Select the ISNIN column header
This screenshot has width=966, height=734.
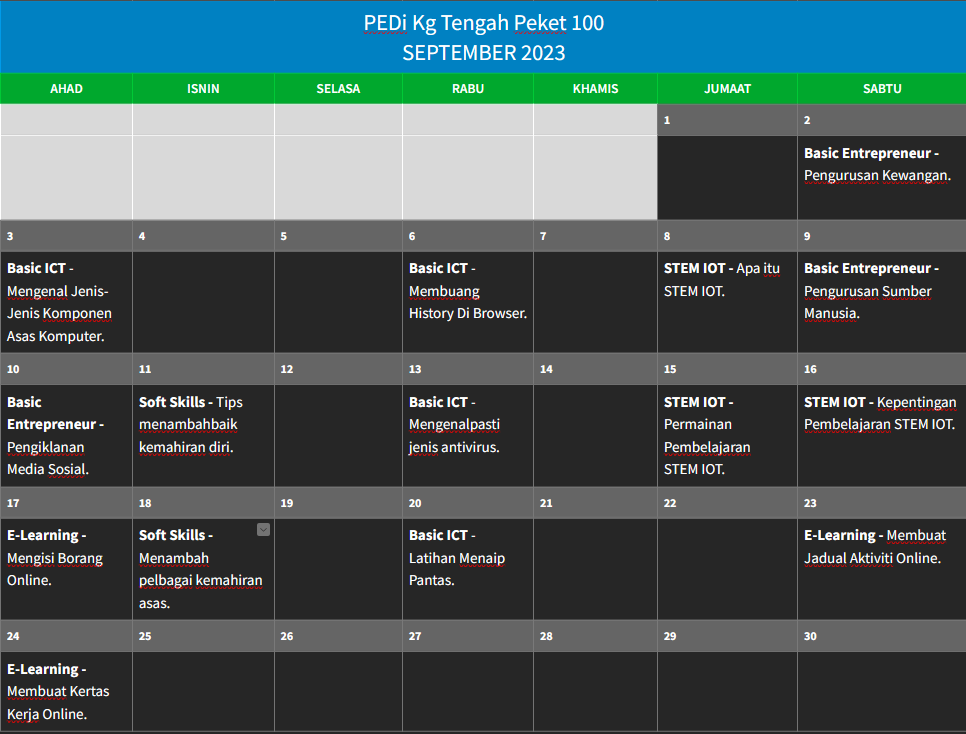click(x=203, y=89)
